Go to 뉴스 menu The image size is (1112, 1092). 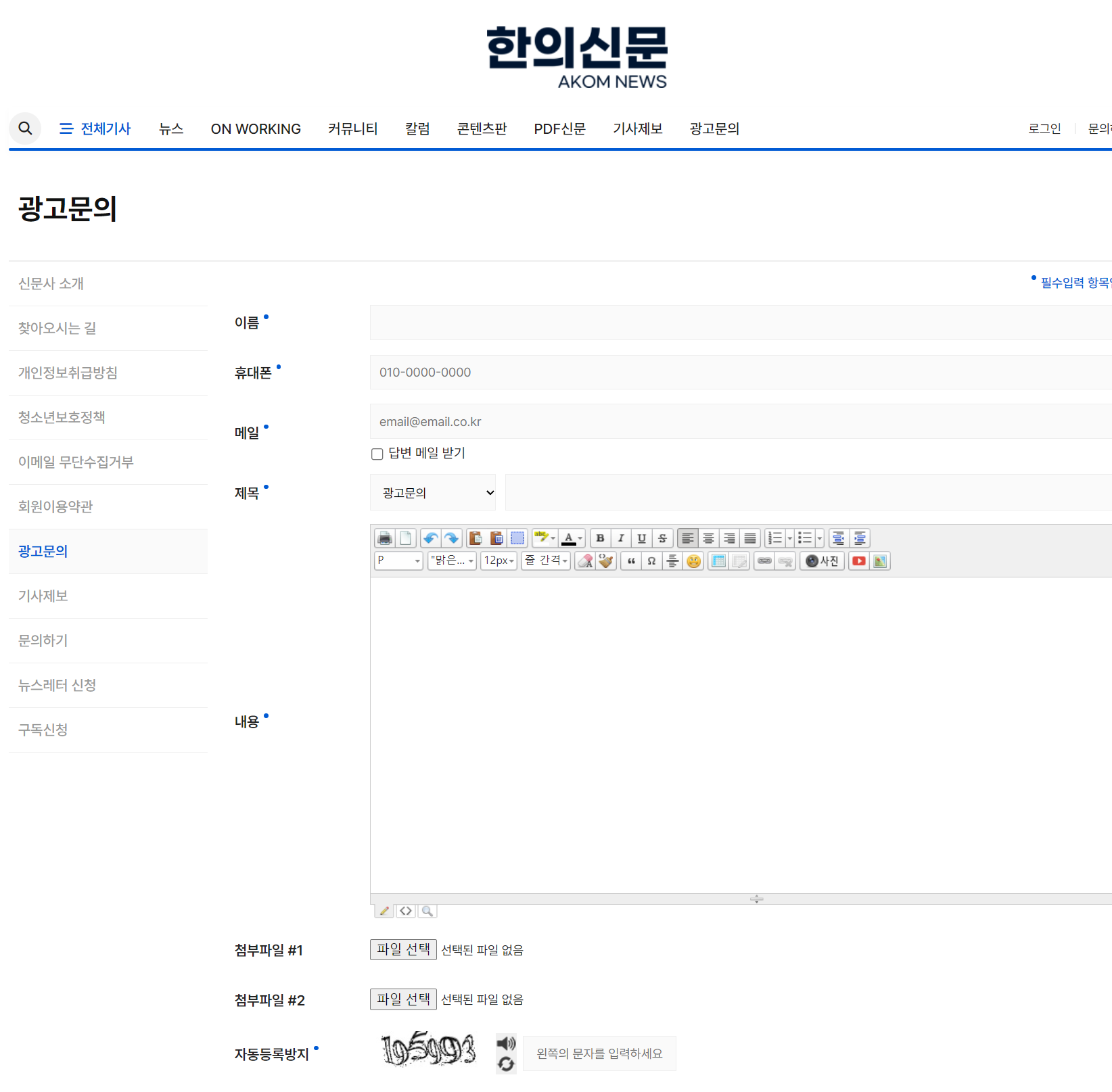tap(171, 128)
